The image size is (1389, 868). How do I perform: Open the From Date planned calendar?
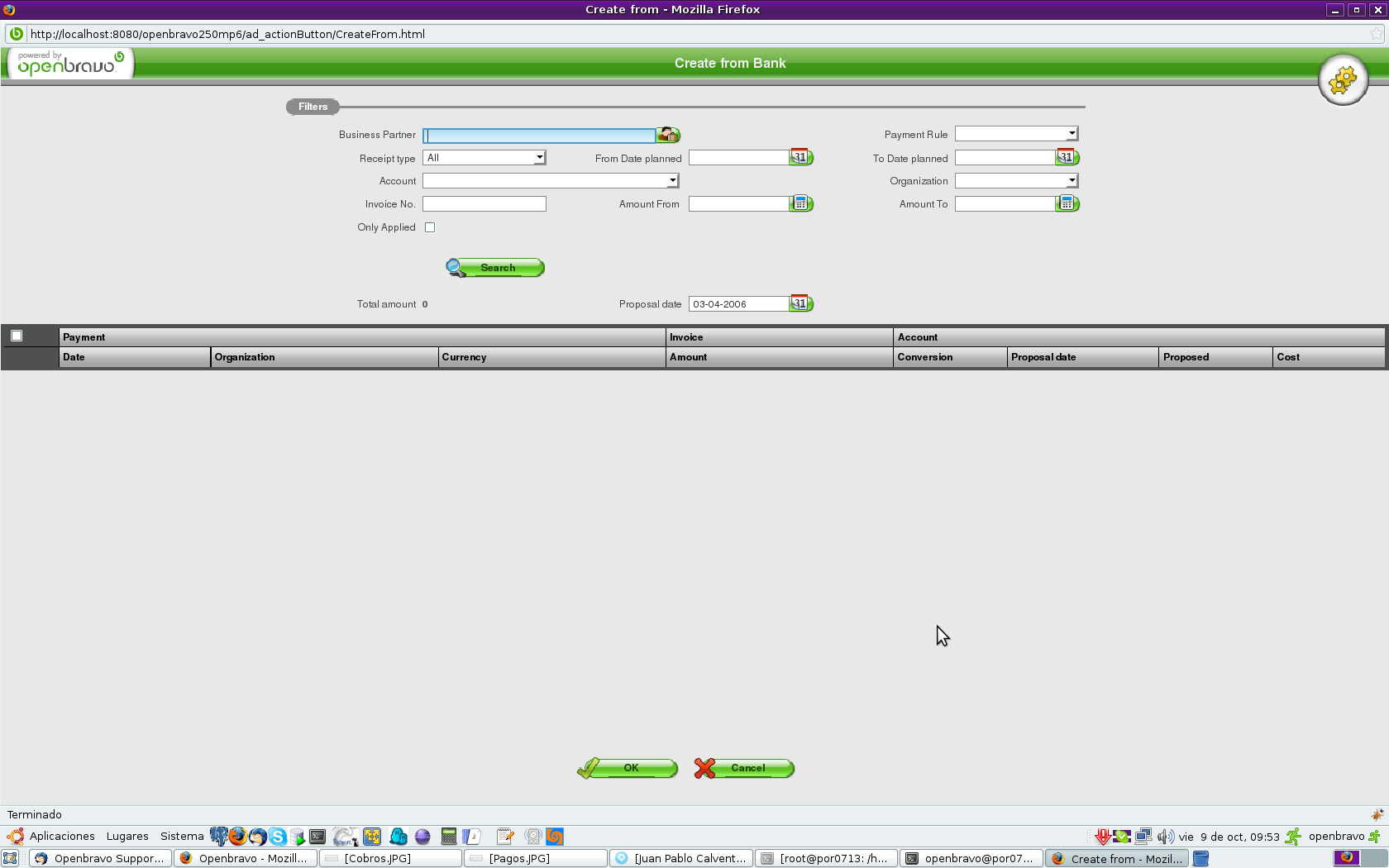[x=800, y=157]
